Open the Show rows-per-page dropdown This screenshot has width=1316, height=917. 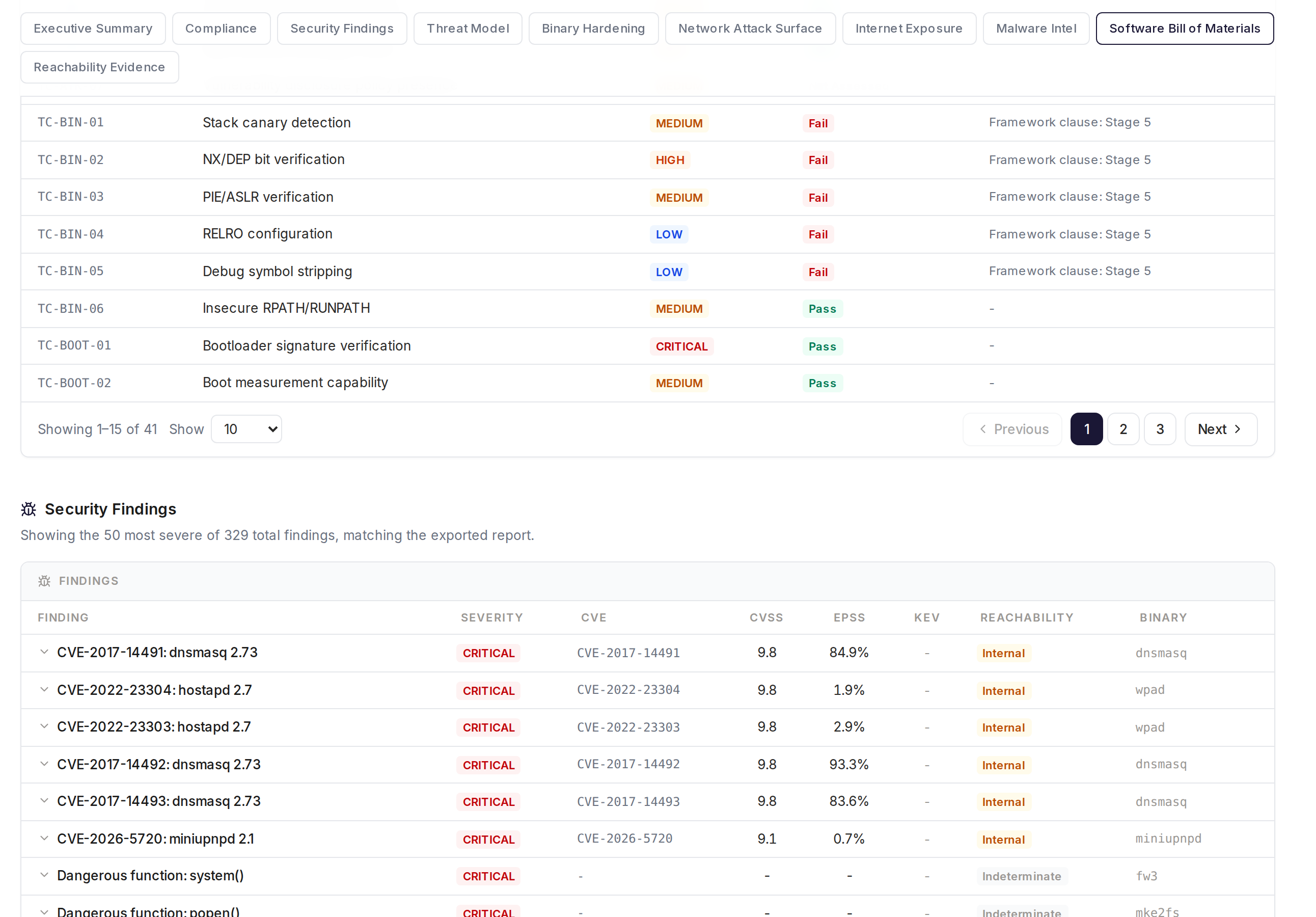246,429
